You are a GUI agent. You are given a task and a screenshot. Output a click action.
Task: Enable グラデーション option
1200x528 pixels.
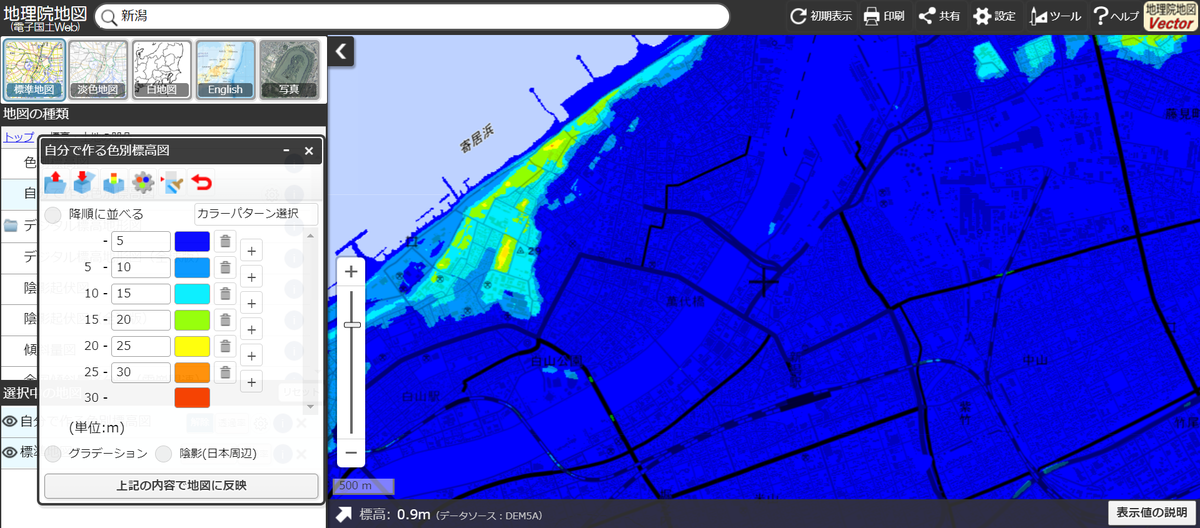52,454
